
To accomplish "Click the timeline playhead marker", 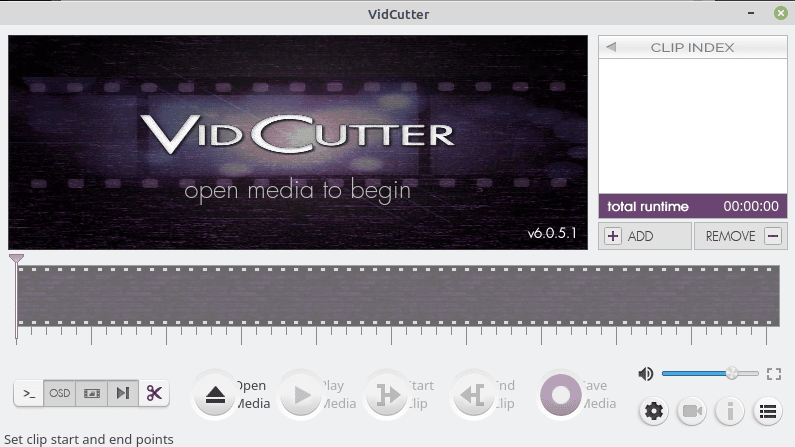I will click(16, 259).
